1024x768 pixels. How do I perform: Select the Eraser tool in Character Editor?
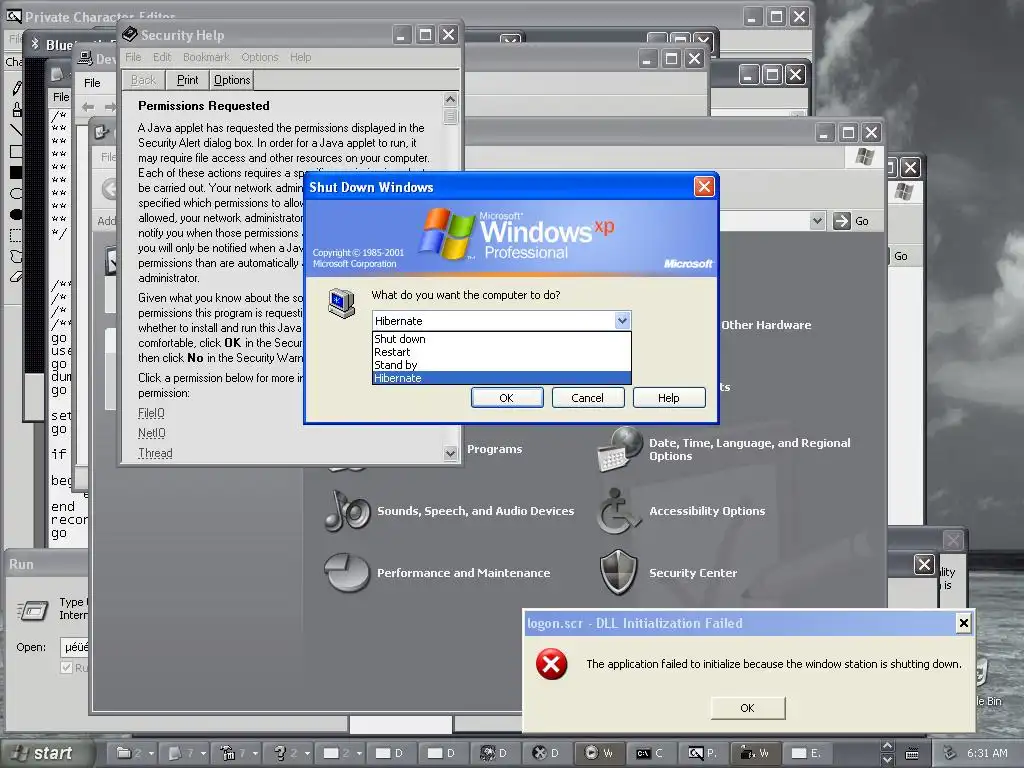click(x=16, y=277)
